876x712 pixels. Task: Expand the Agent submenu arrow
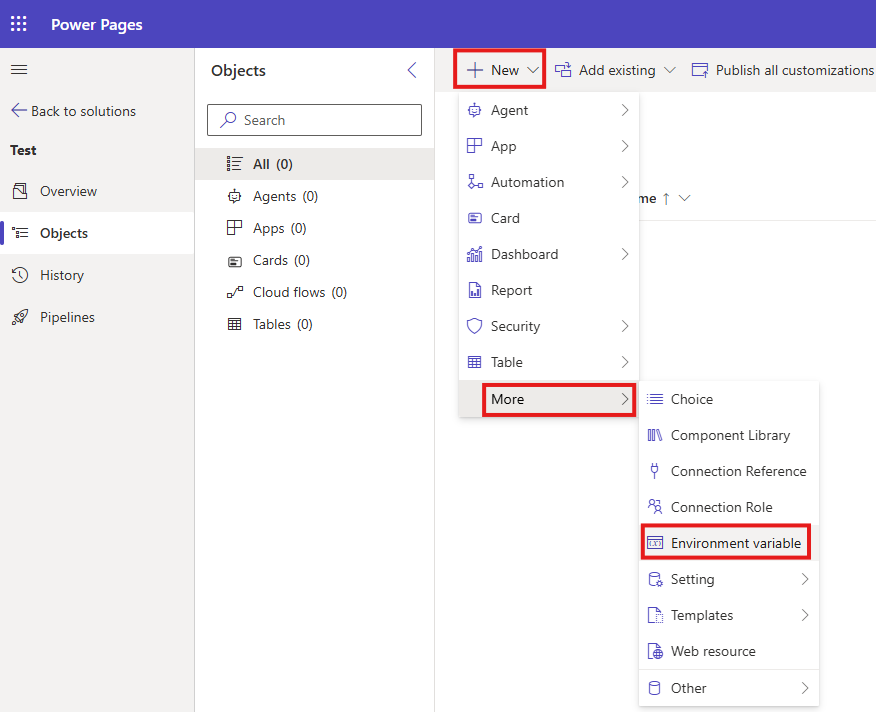click(625, 110)
